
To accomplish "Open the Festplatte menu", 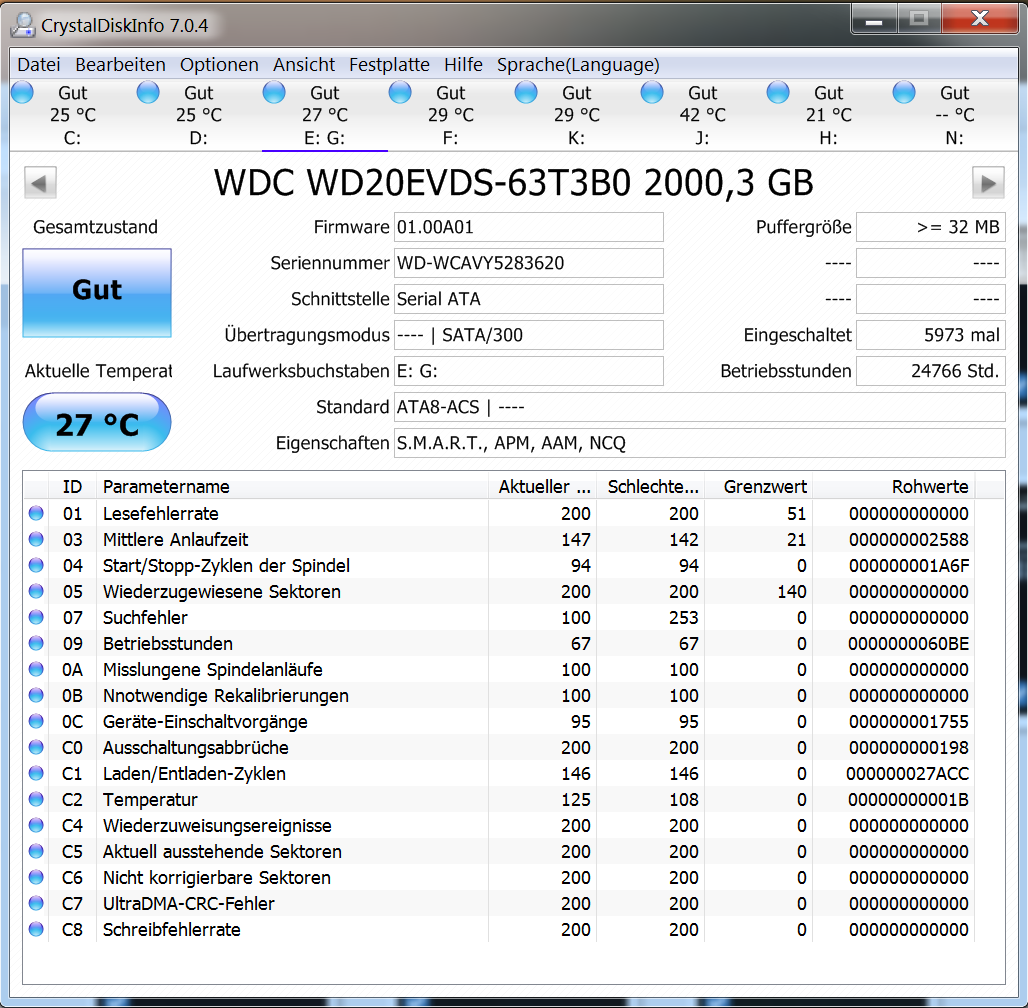I will pyautogui.click(x=389, y=65).
